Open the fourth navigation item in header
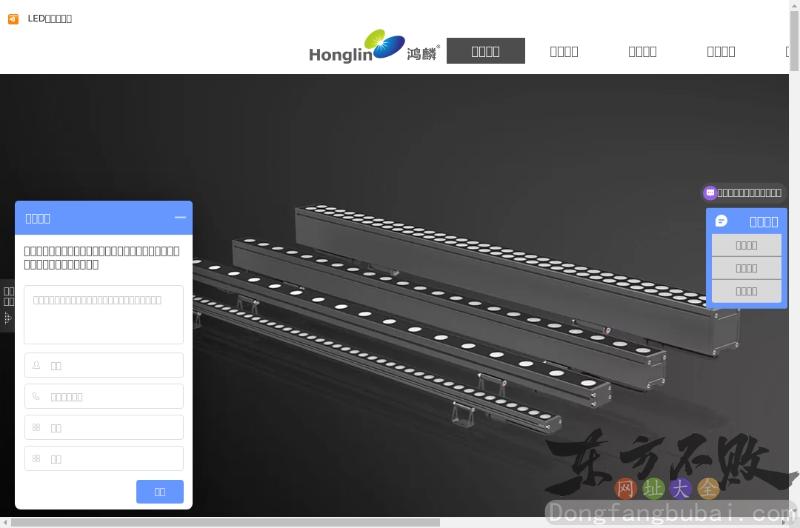 (720, 51)
